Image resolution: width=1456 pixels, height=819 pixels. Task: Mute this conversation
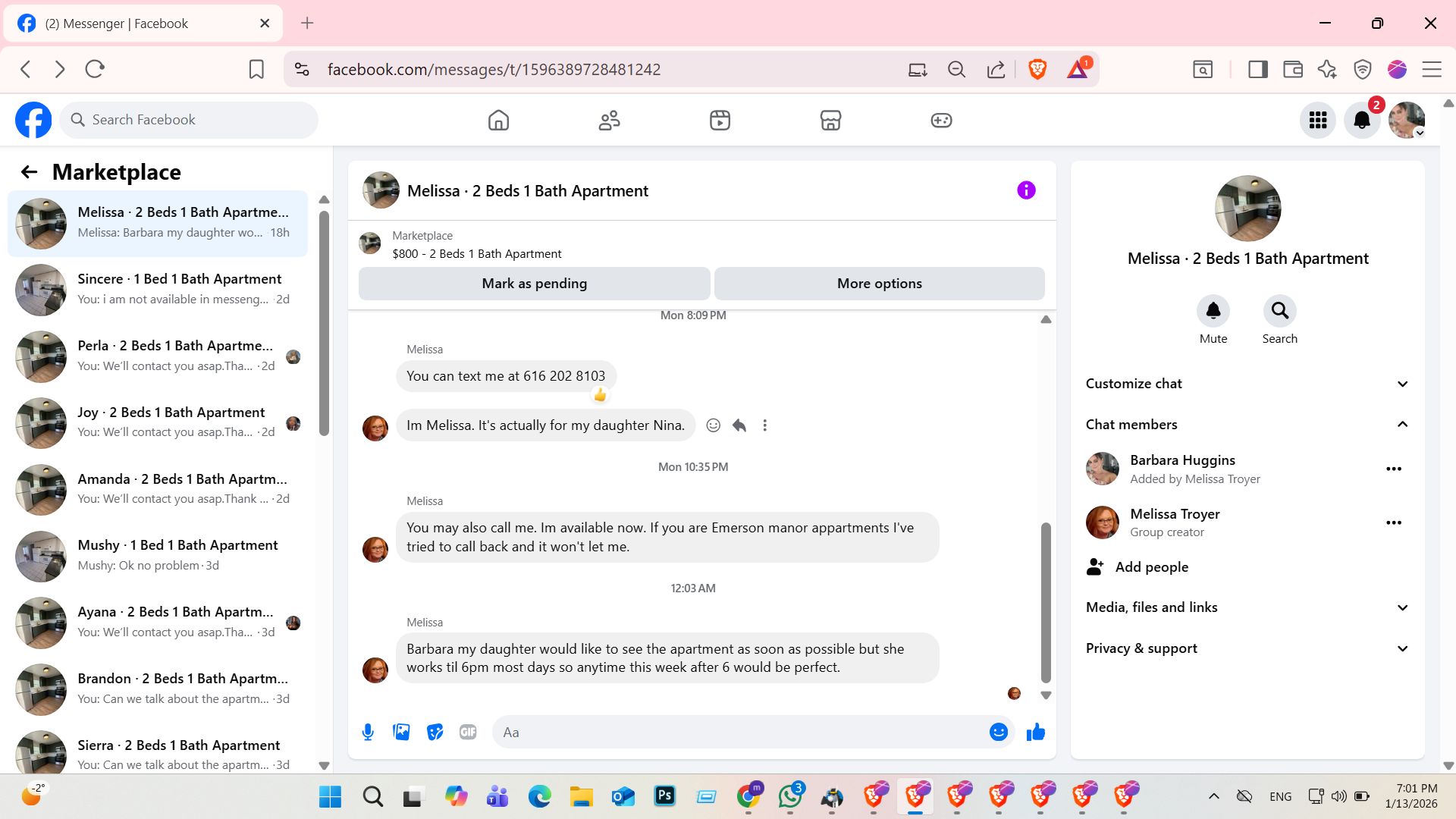pyautogui.click(x=1213, y=311)
